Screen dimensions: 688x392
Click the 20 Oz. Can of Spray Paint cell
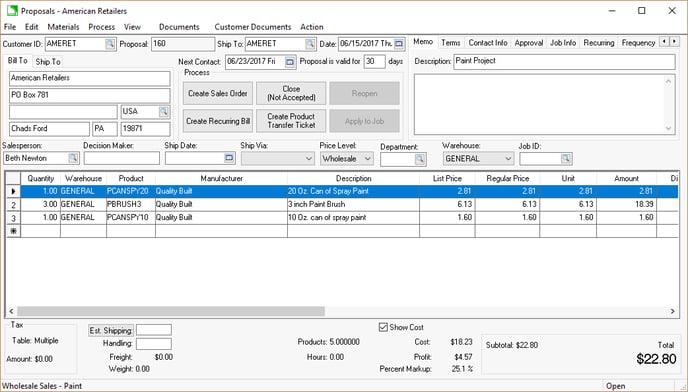coord(353,191)
